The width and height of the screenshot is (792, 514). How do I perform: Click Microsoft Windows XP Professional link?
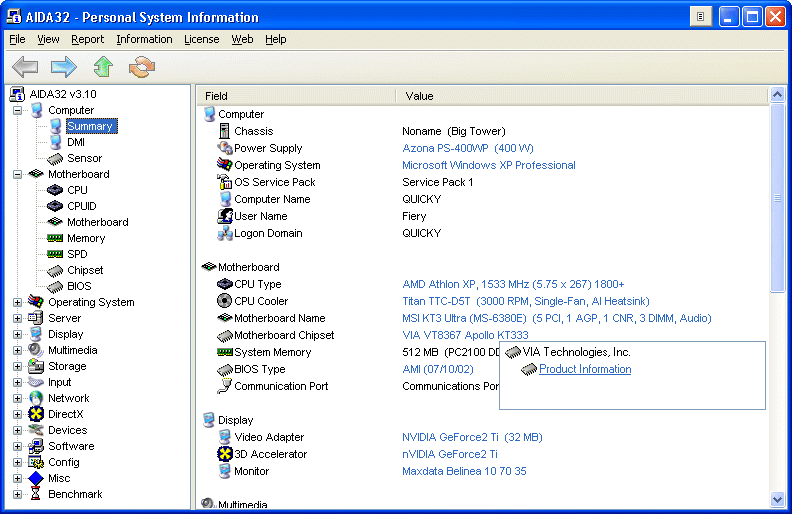(488, 166)
